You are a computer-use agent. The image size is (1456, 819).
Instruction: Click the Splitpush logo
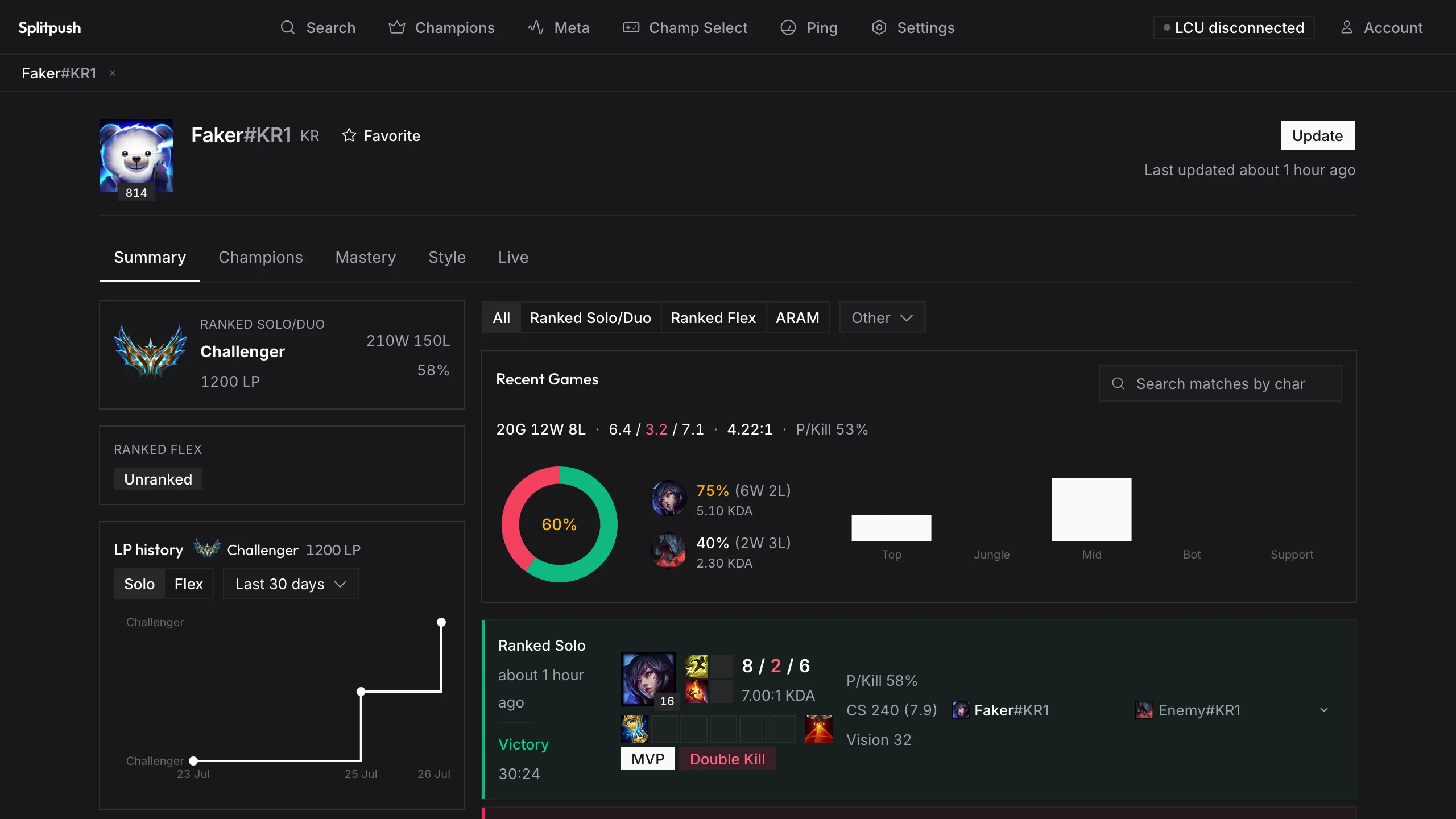49,27
